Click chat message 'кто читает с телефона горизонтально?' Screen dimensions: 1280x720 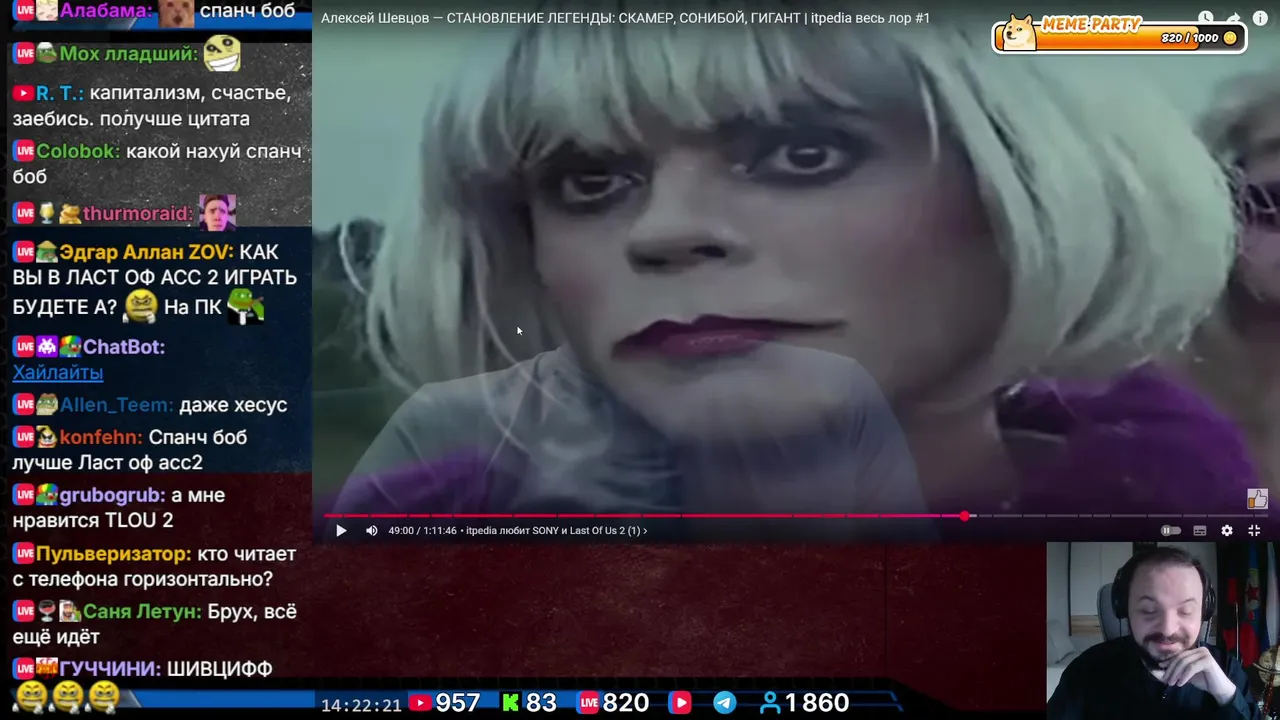(x=154, y=566)
